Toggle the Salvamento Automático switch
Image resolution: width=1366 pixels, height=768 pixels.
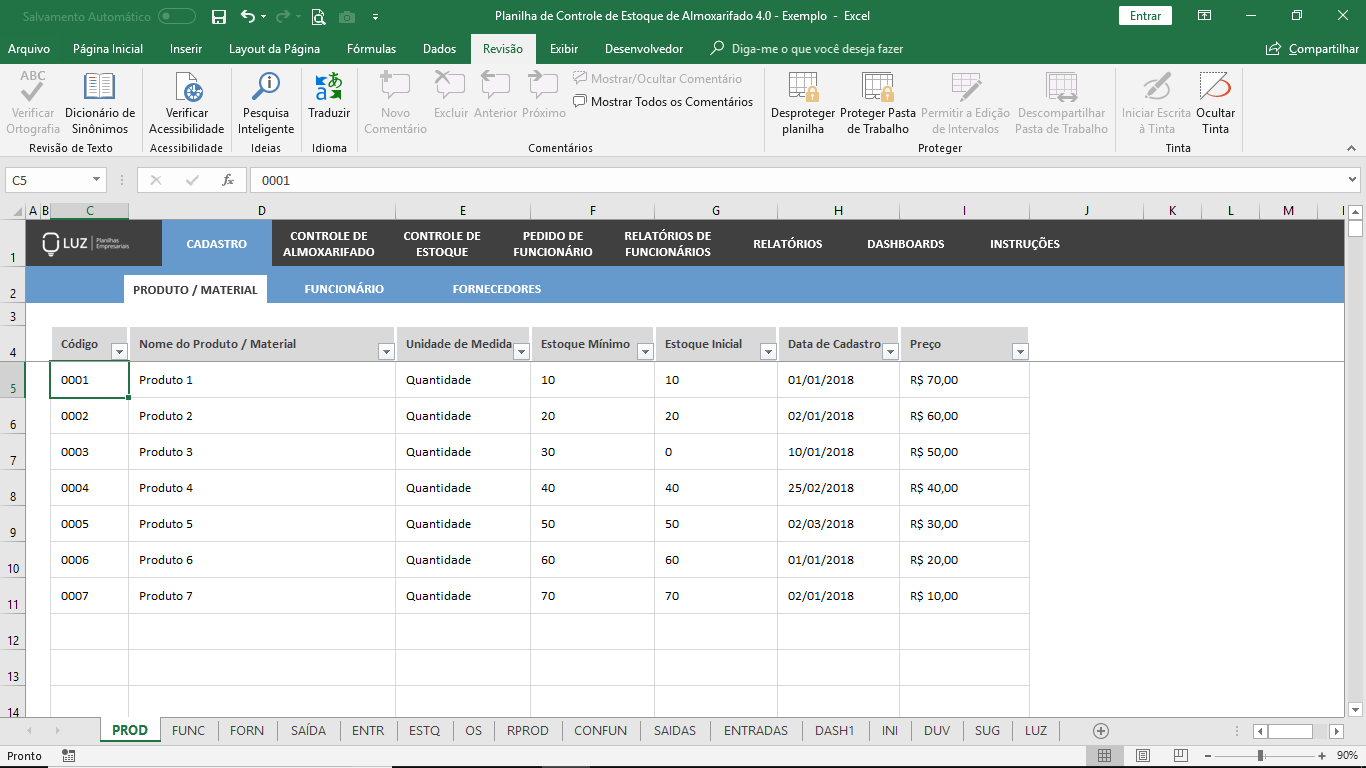tap(177, 17)
